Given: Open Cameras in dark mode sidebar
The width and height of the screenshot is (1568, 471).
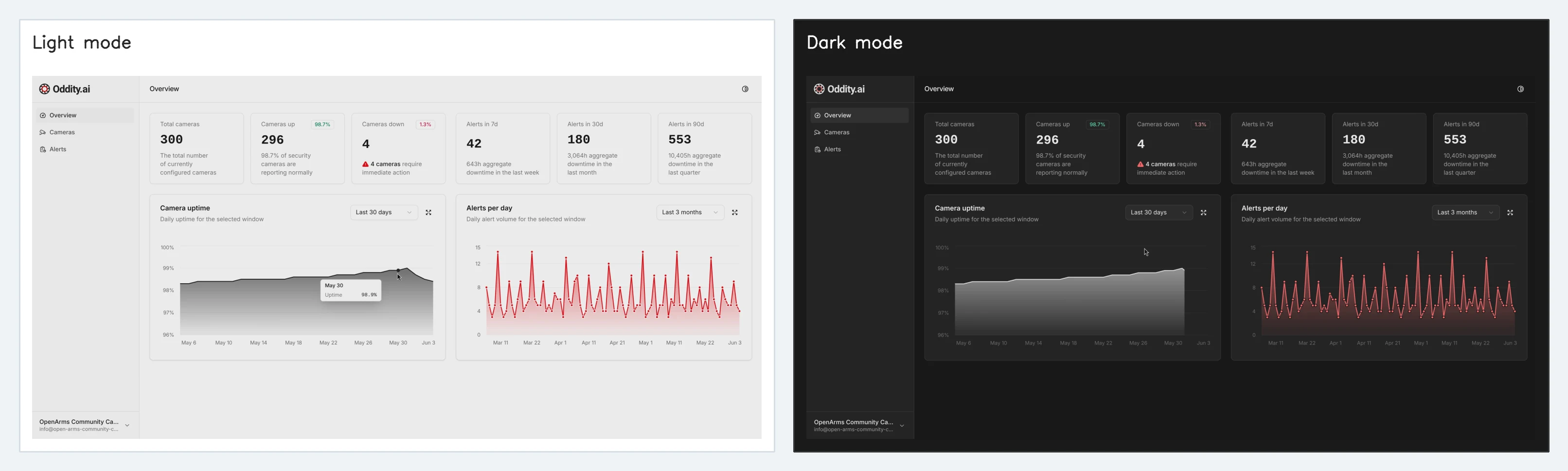Looking at the screenshot, I should click(x=859, y=132).
